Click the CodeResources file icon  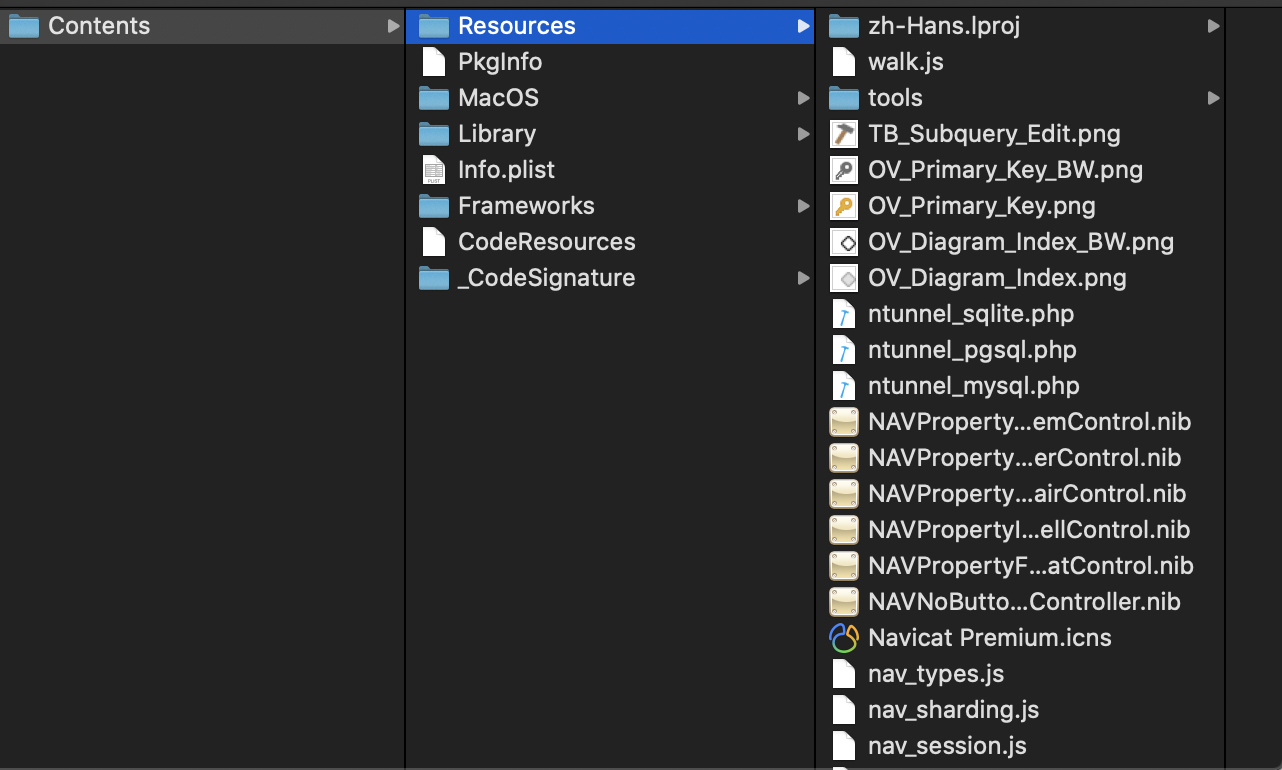coord(434,242)
